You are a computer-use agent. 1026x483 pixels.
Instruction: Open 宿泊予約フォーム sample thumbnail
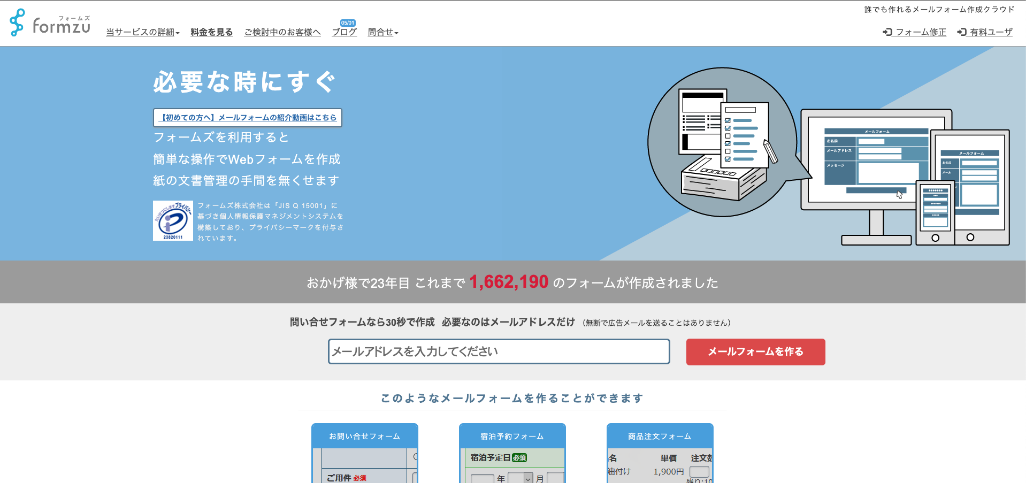[x=512, y=453]
